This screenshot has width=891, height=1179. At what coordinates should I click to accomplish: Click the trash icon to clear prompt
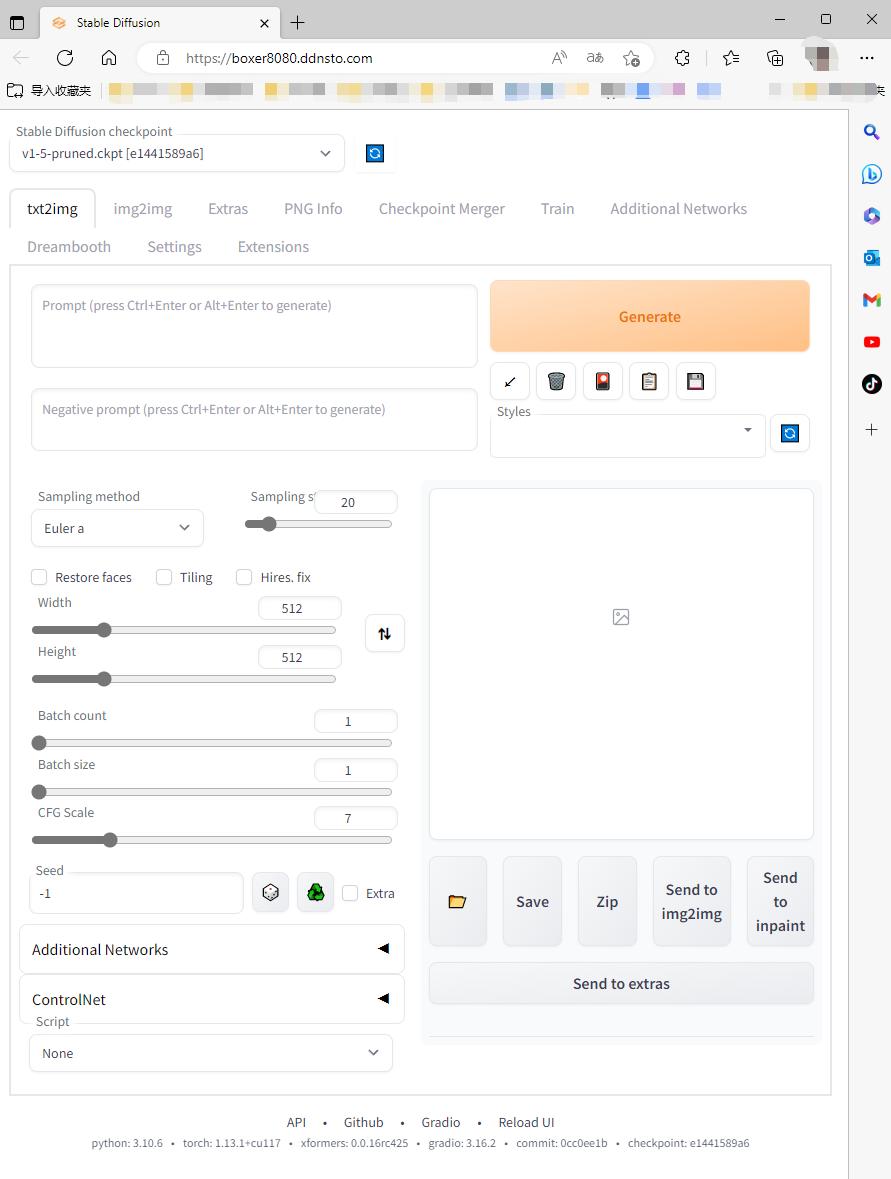[x=556, y=381]
